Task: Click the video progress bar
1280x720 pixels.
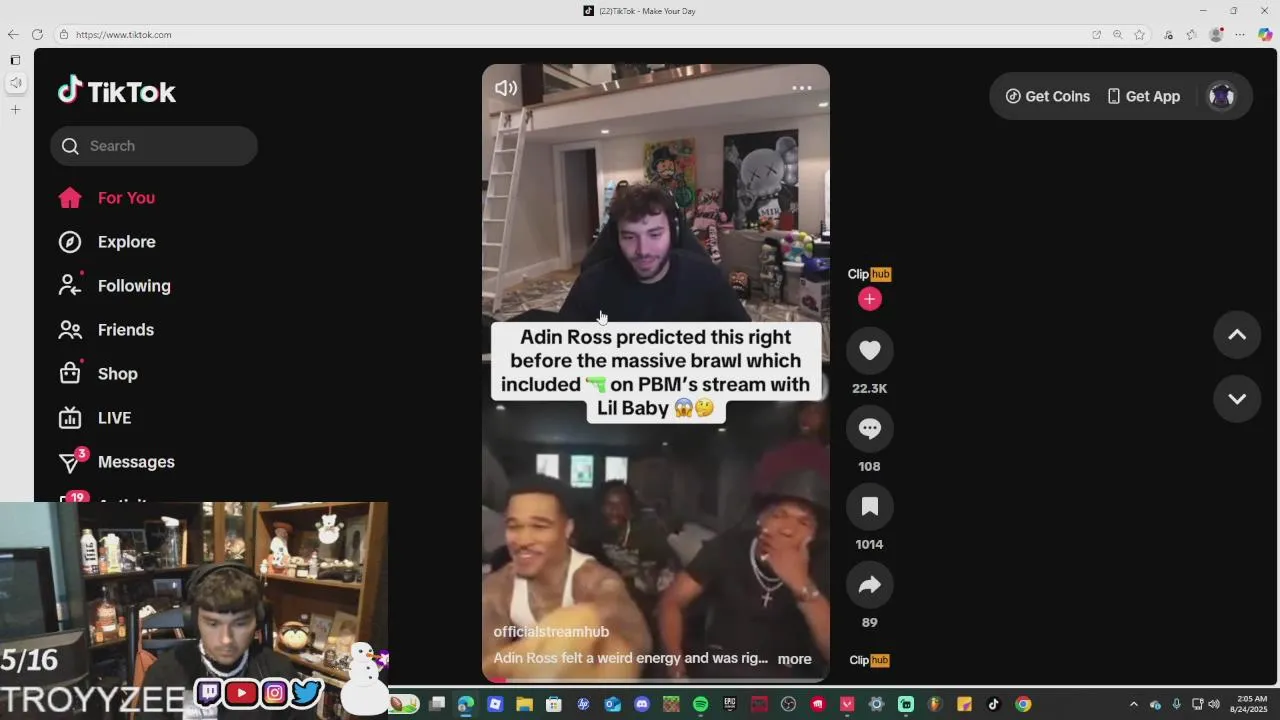Action: tap(656, 680)
